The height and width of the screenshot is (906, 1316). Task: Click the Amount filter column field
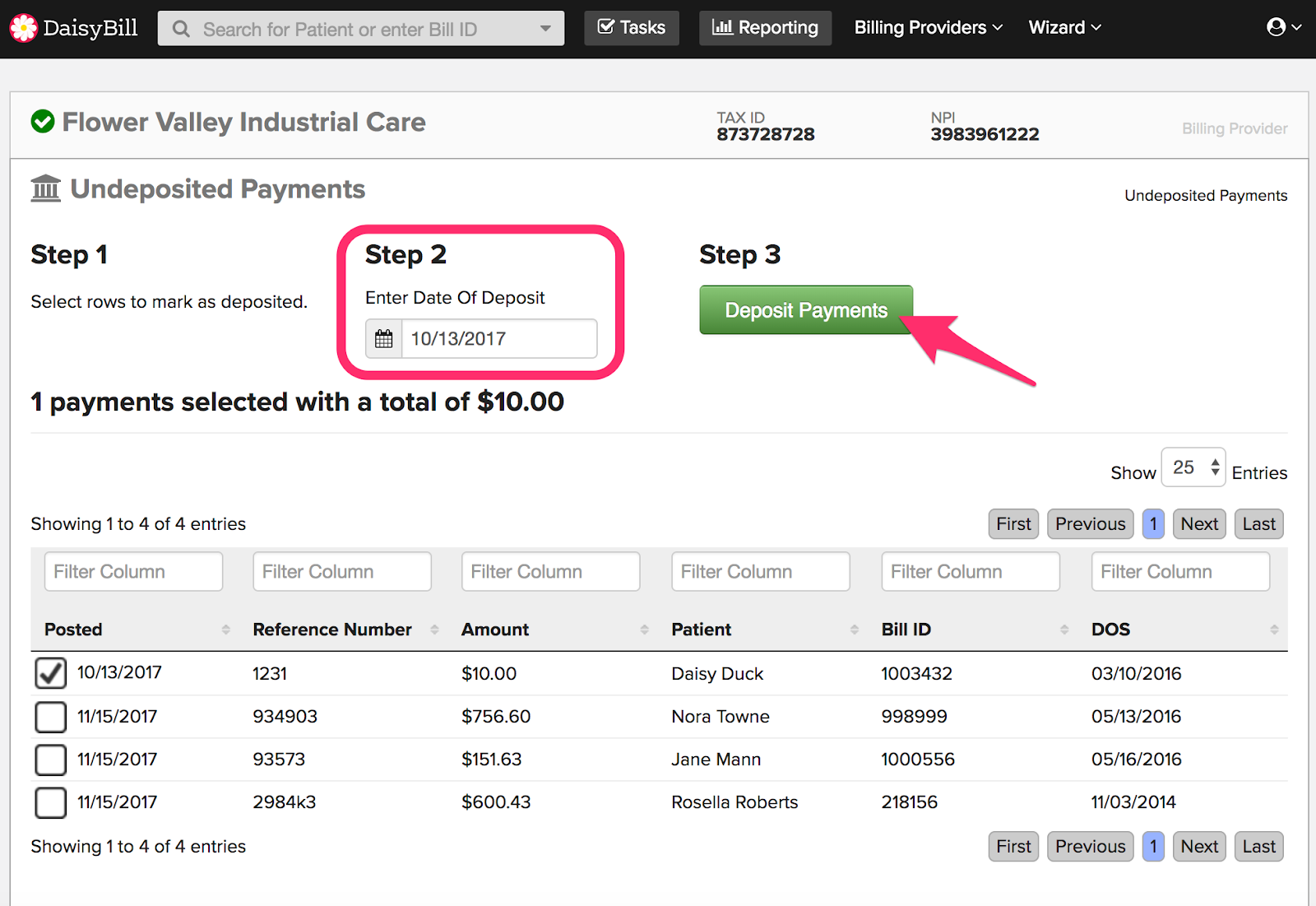point(551,571)
